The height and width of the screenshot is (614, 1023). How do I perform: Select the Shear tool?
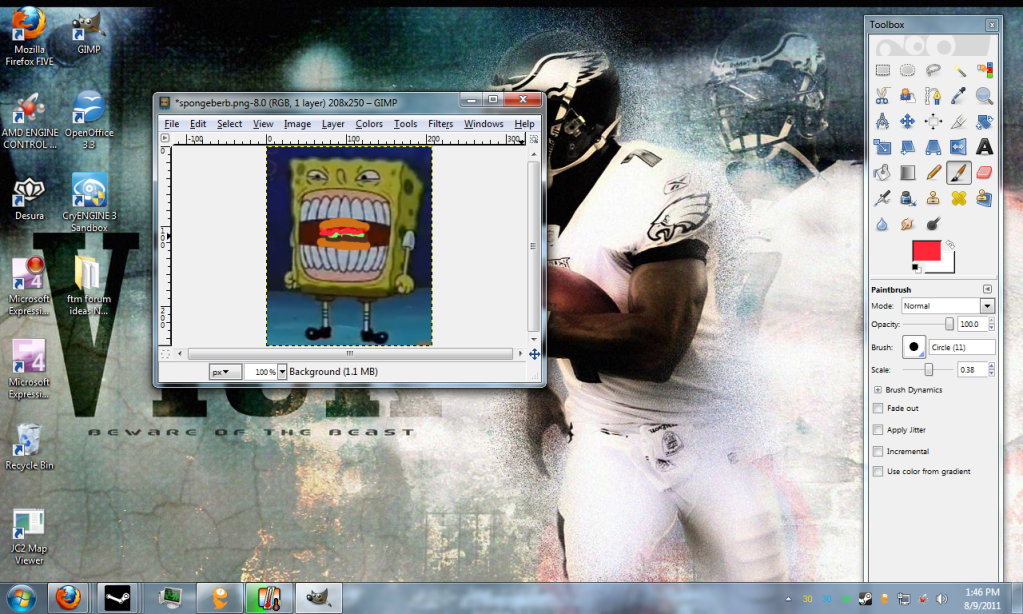coord(908,147)
